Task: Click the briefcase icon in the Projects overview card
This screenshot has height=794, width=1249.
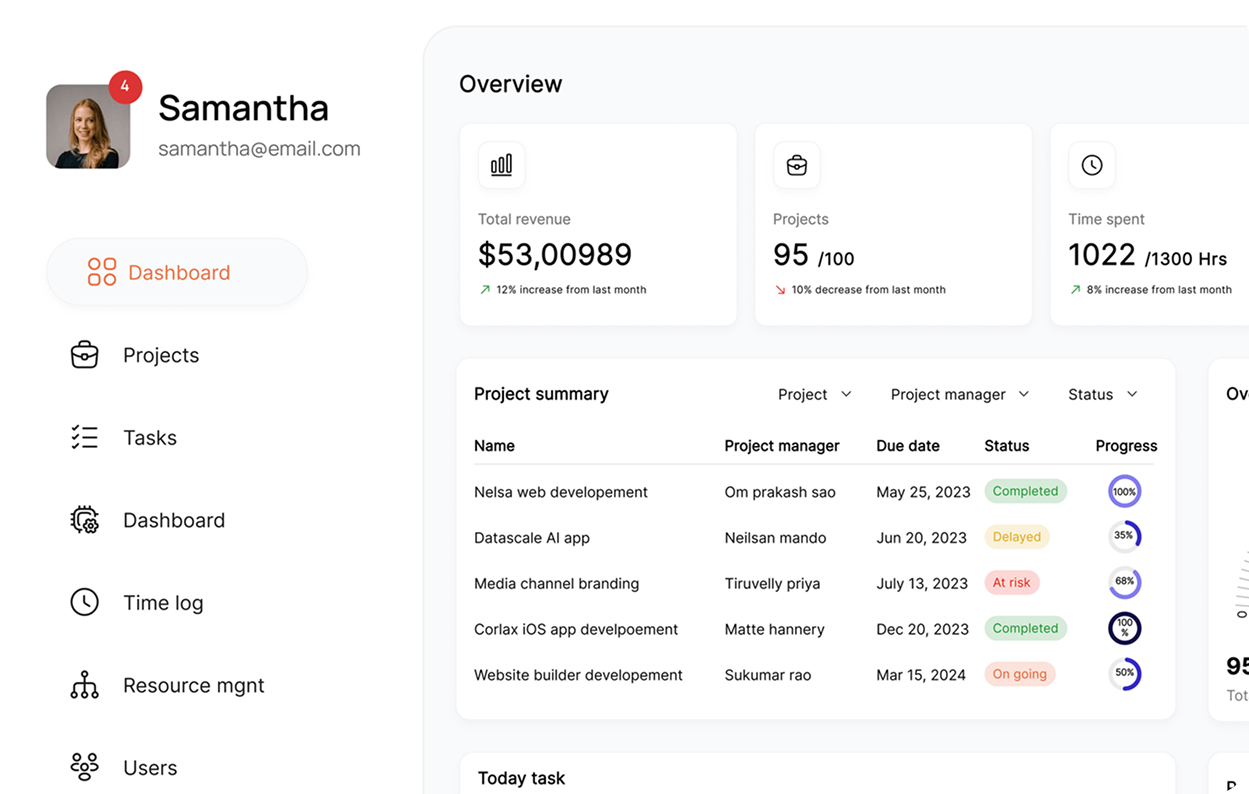Action: point(797,165)
